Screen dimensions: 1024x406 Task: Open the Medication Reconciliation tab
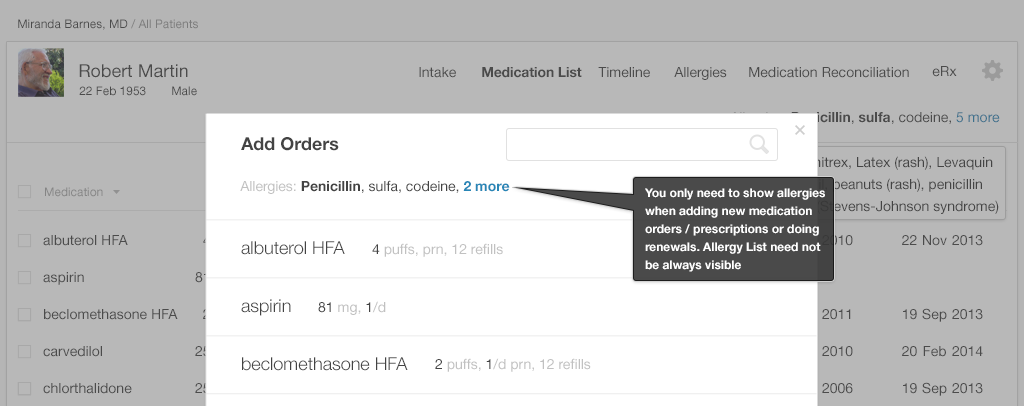tap(828, 72)
